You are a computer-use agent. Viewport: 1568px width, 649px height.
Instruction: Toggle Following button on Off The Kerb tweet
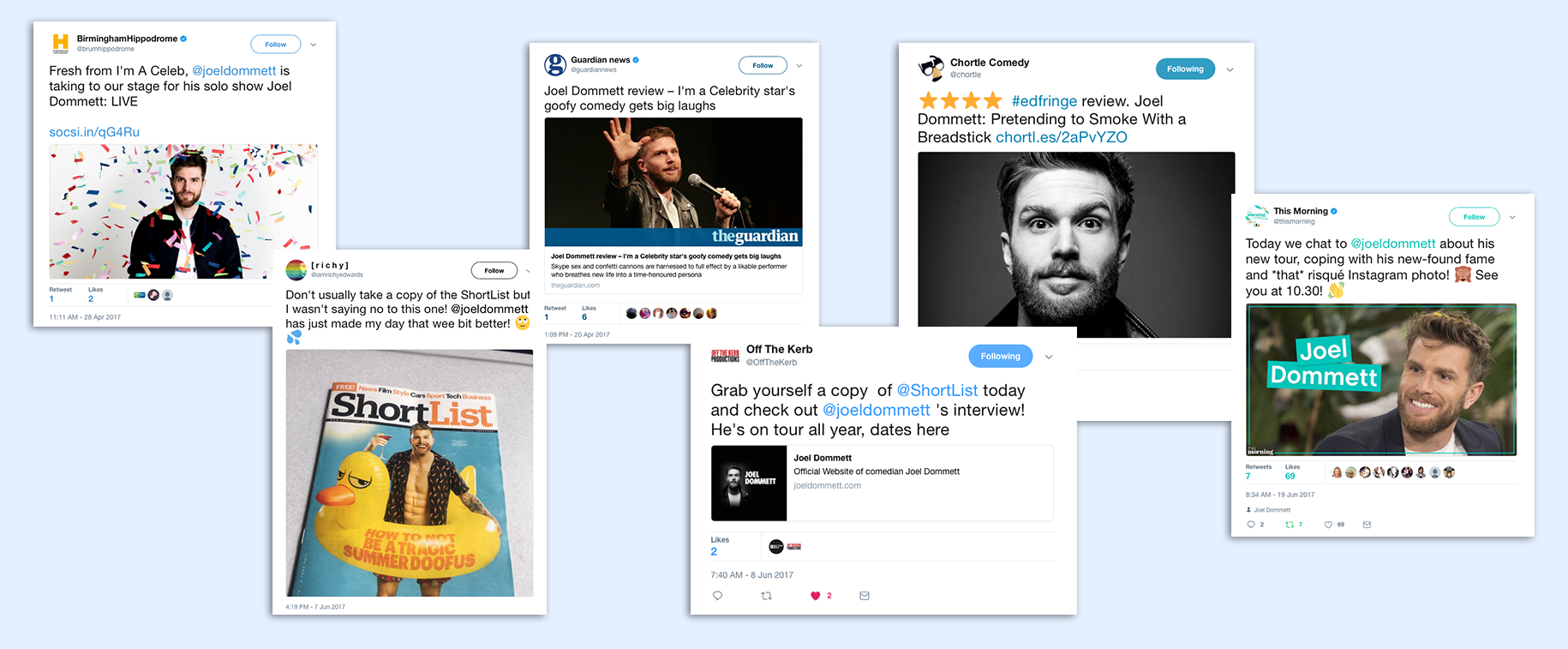[1000, 356]
